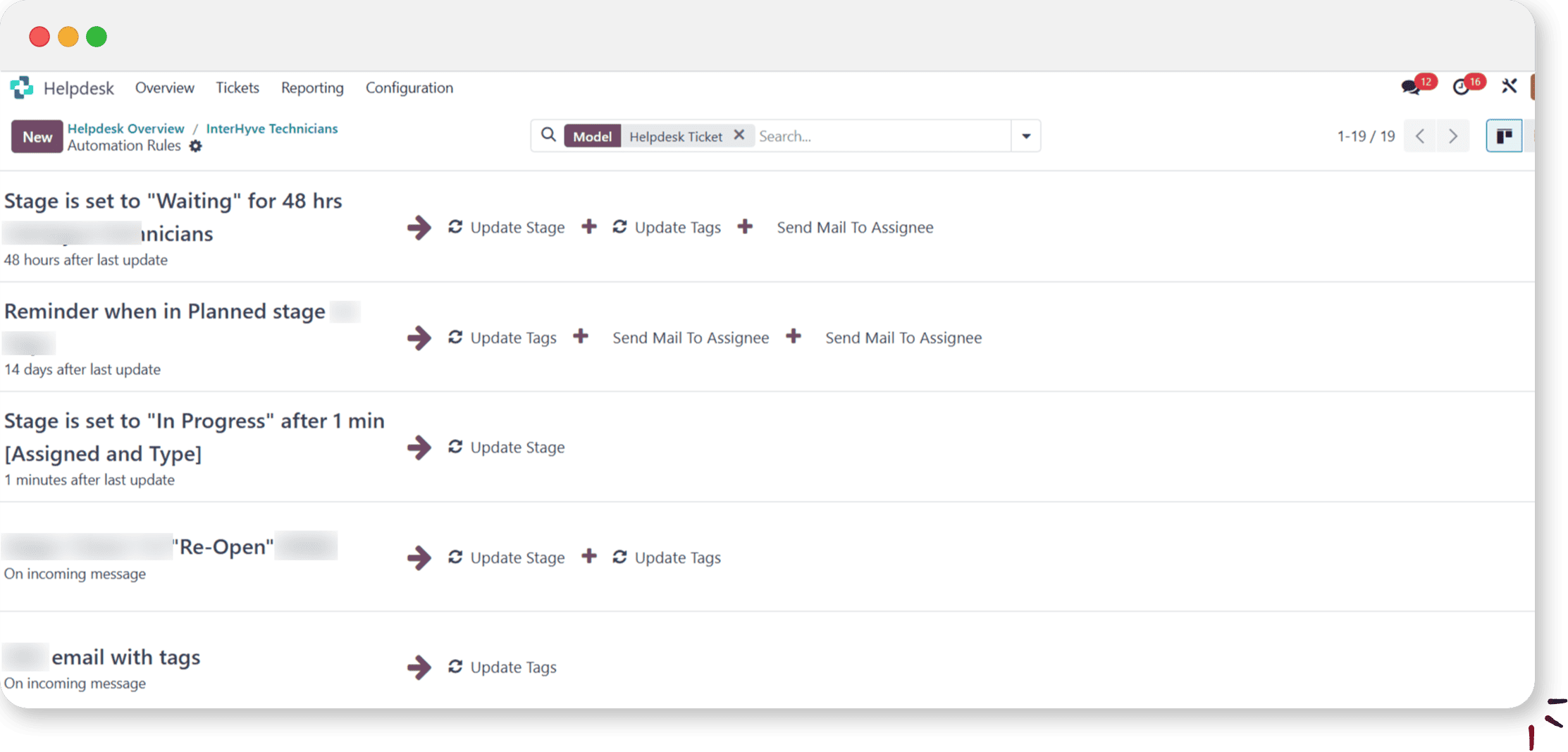
Task: Open the Configuration menu
Action: point(409,87)
